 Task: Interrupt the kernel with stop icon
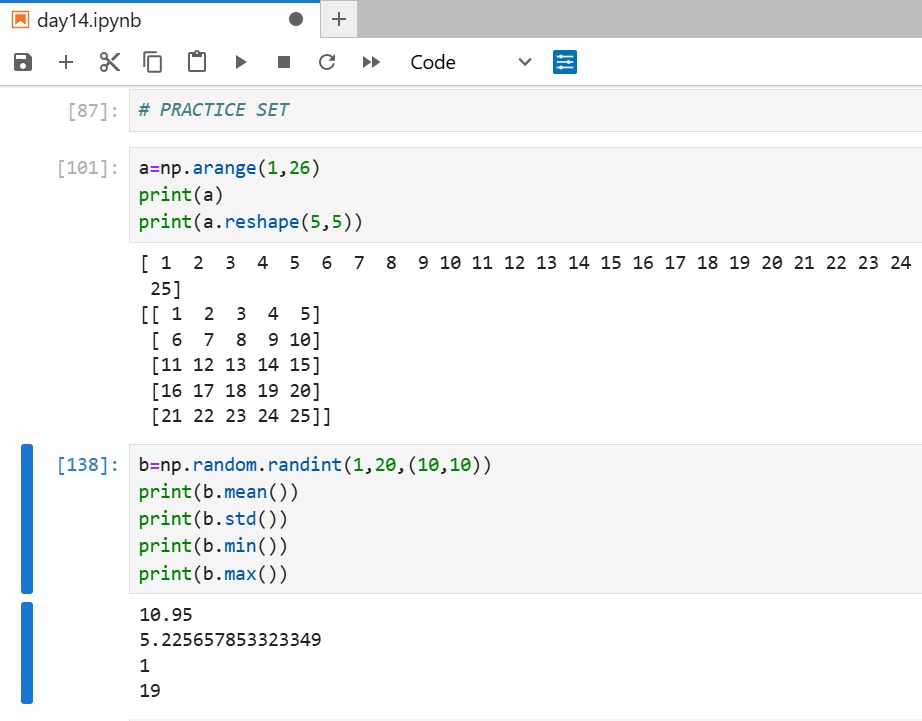click(284, 61)
